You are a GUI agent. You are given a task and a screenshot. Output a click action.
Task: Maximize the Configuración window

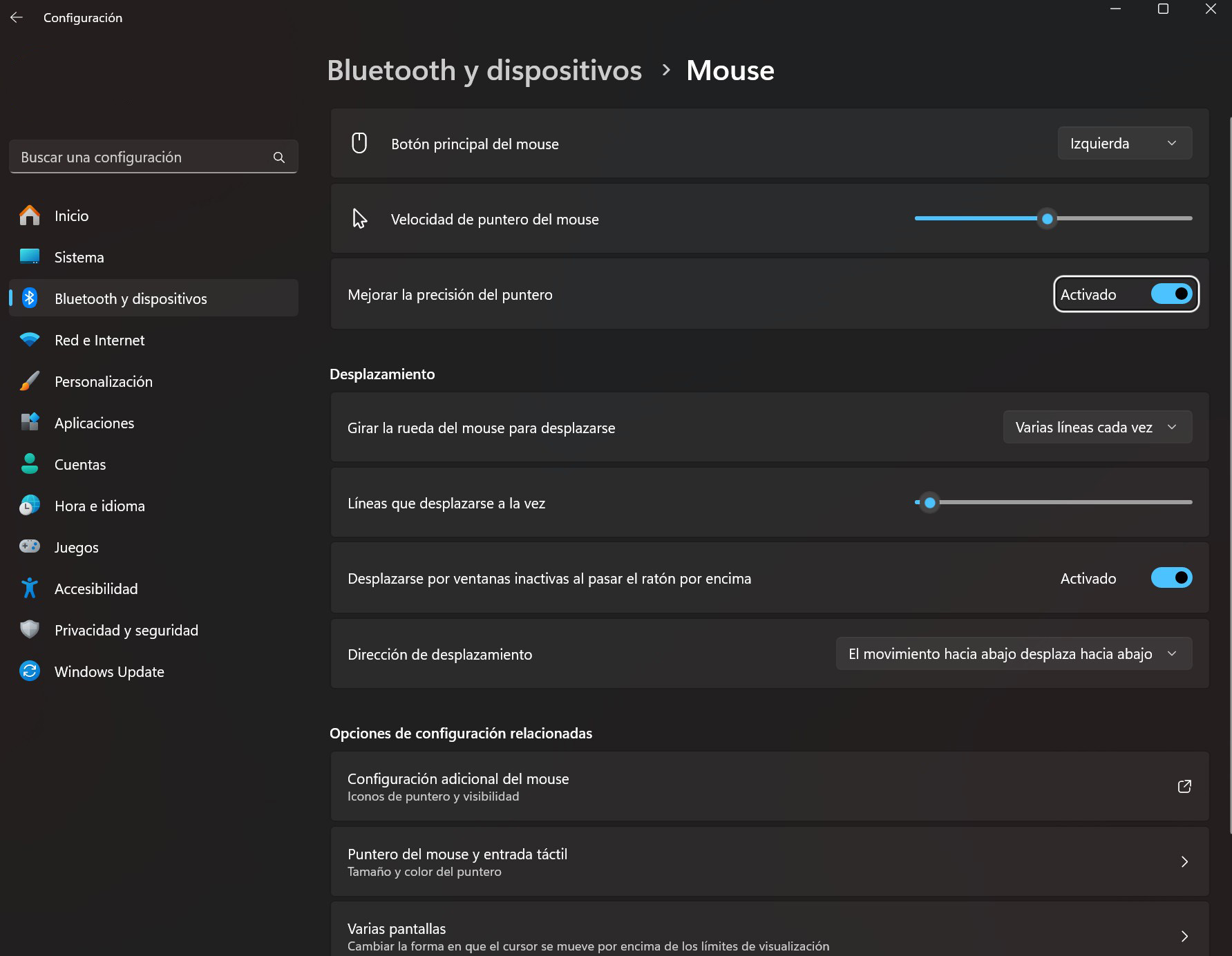1163,9
